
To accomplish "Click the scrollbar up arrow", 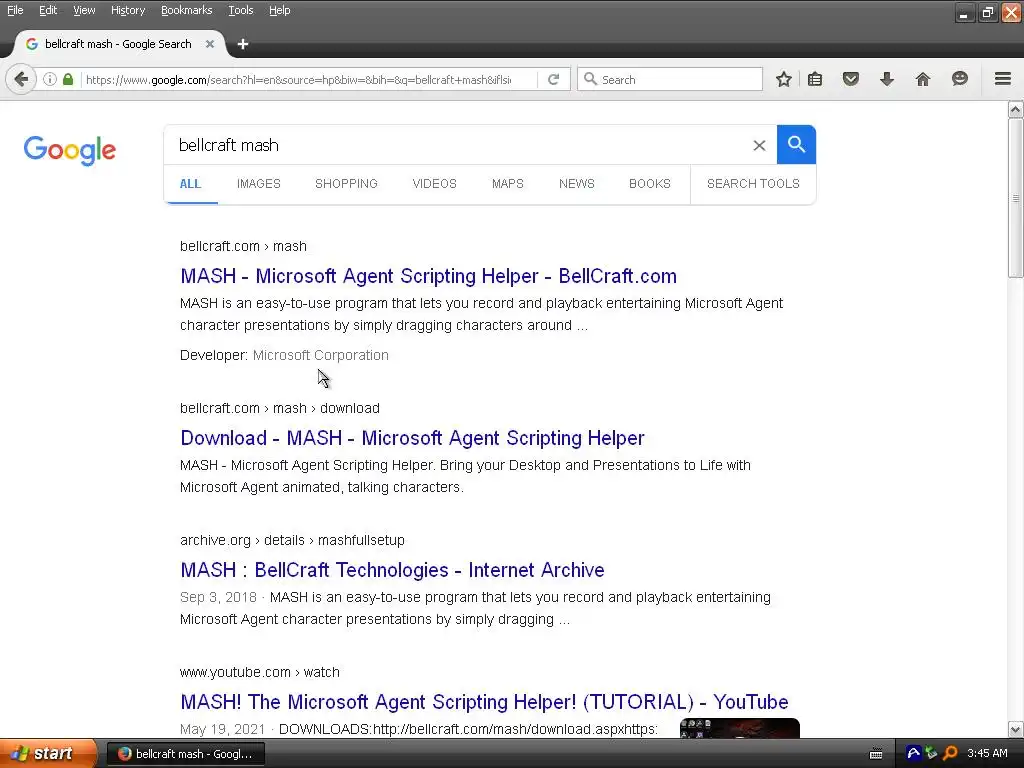I will [x=1016, y=109].
